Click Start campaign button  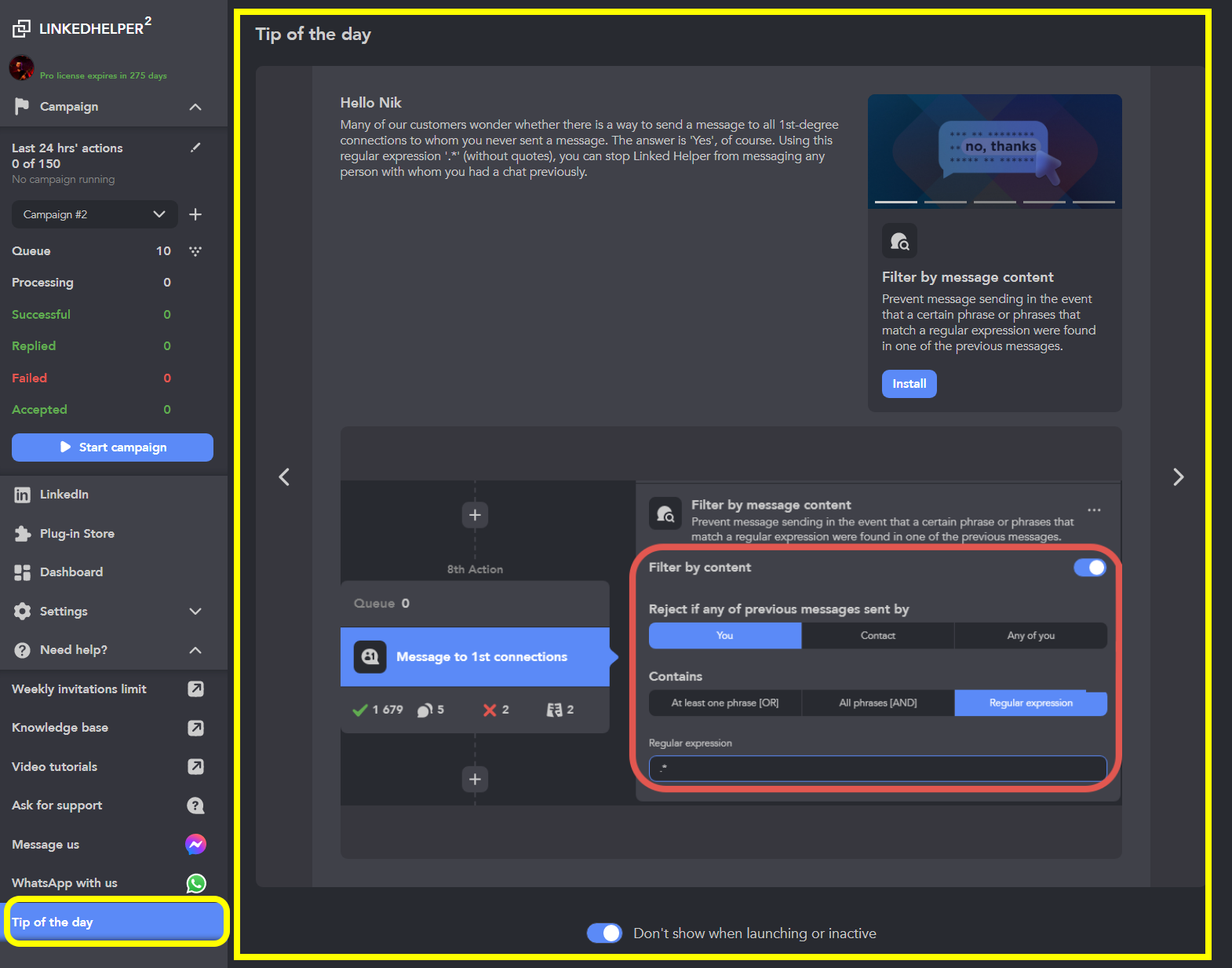[112, 447]
